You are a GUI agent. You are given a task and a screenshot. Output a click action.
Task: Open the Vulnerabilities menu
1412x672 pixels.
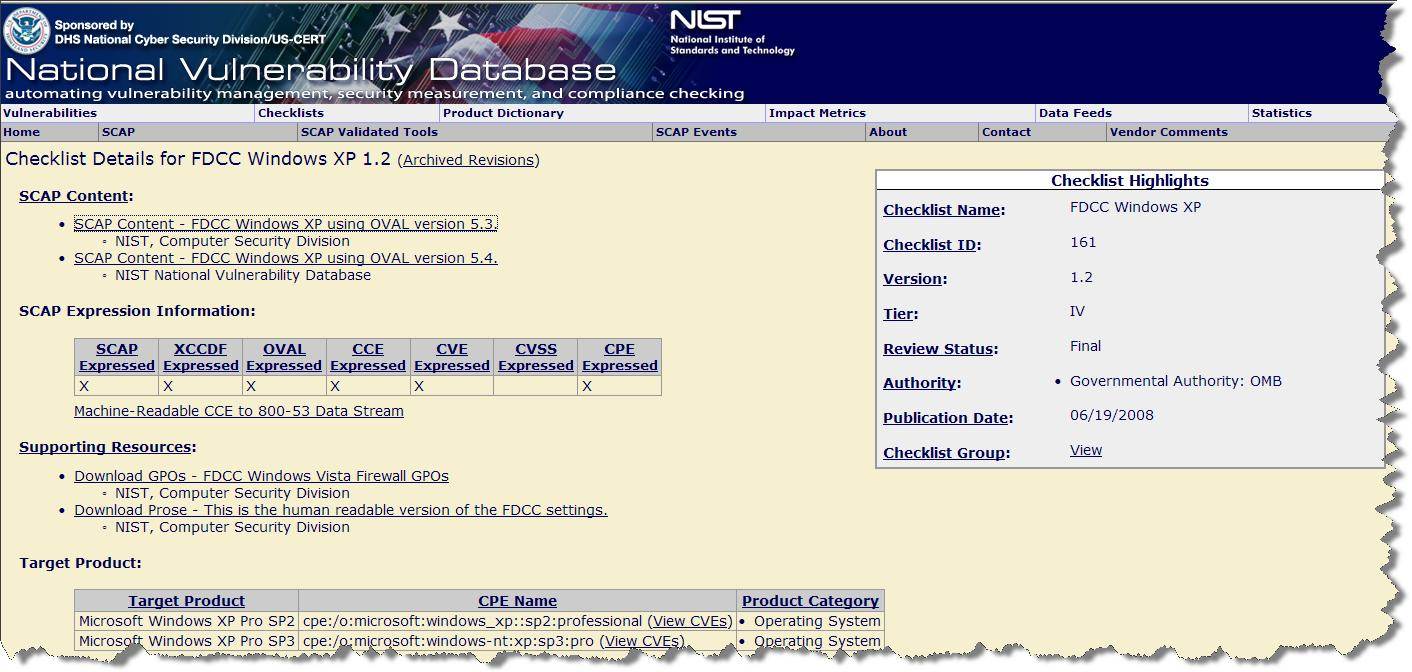pos(50,113)
